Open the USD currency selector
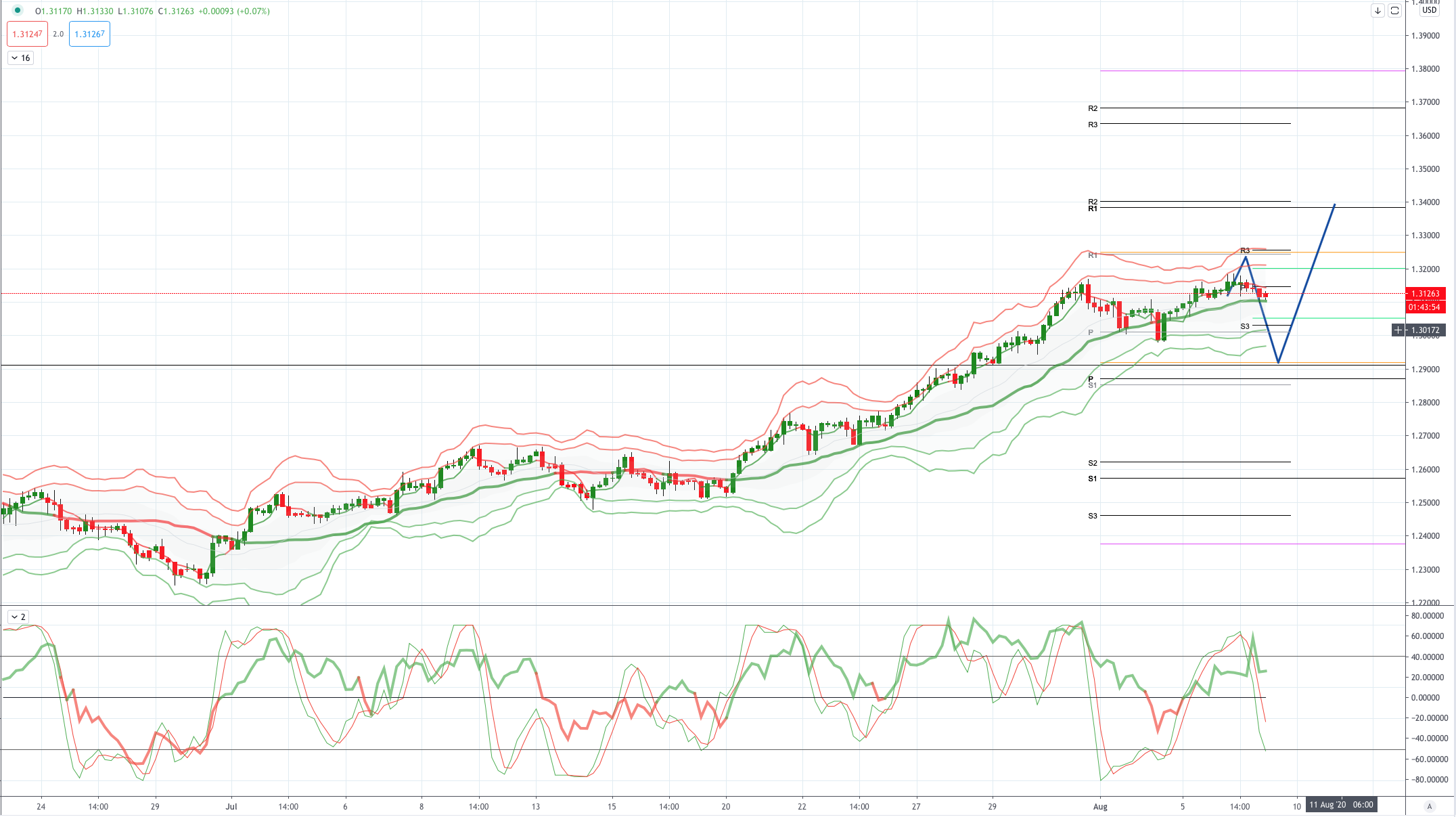Image resolution: width=1456 pixels, height=817 pixels. 1429,10
